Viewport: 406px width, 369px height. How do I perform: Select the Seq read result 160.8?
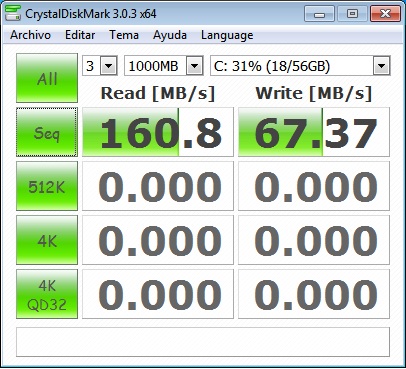click(x=158, y=132)
